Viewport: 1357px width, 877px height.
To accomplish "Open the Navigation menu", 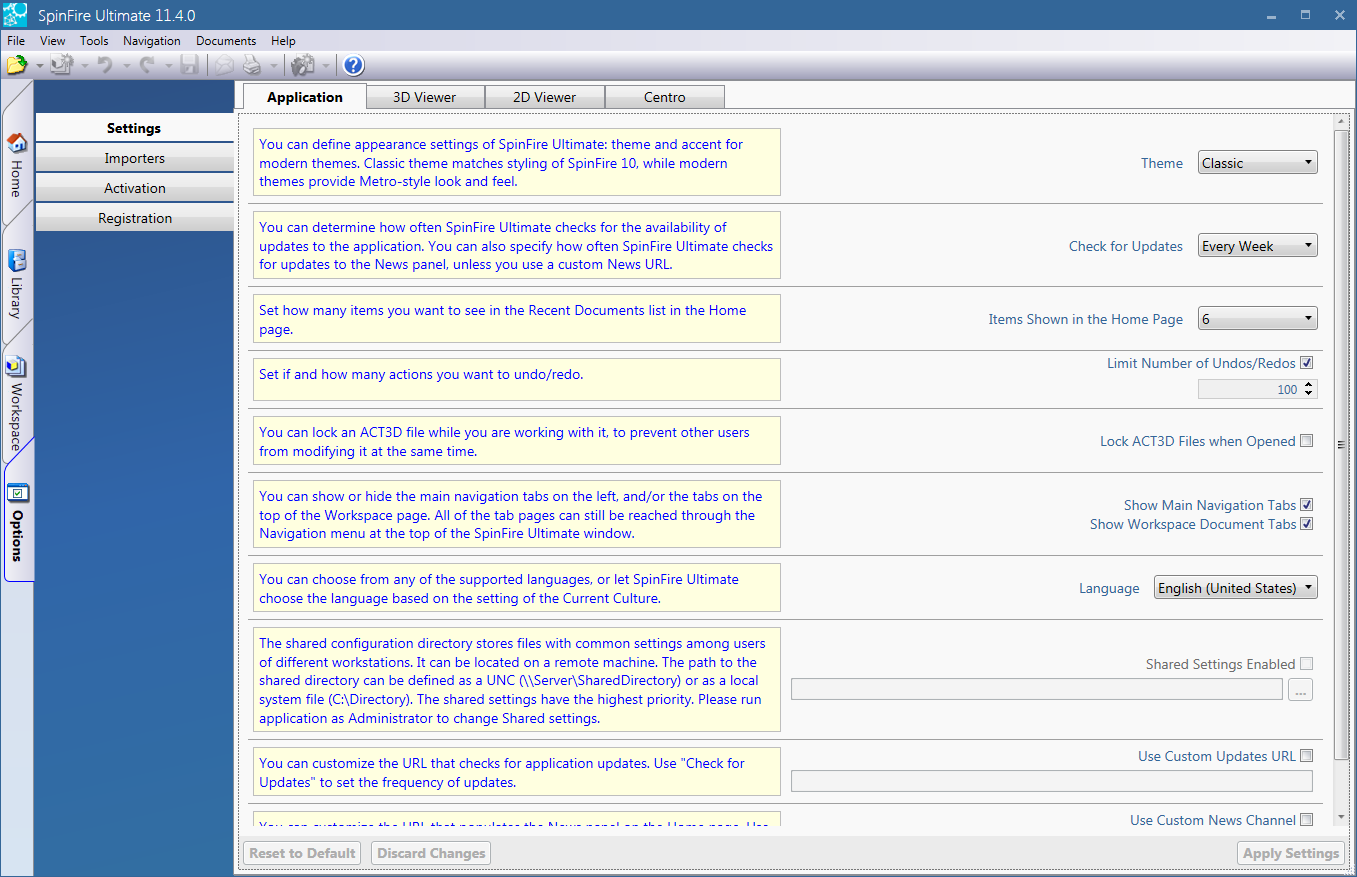I will pyautogui.click(x=152, y=41).
